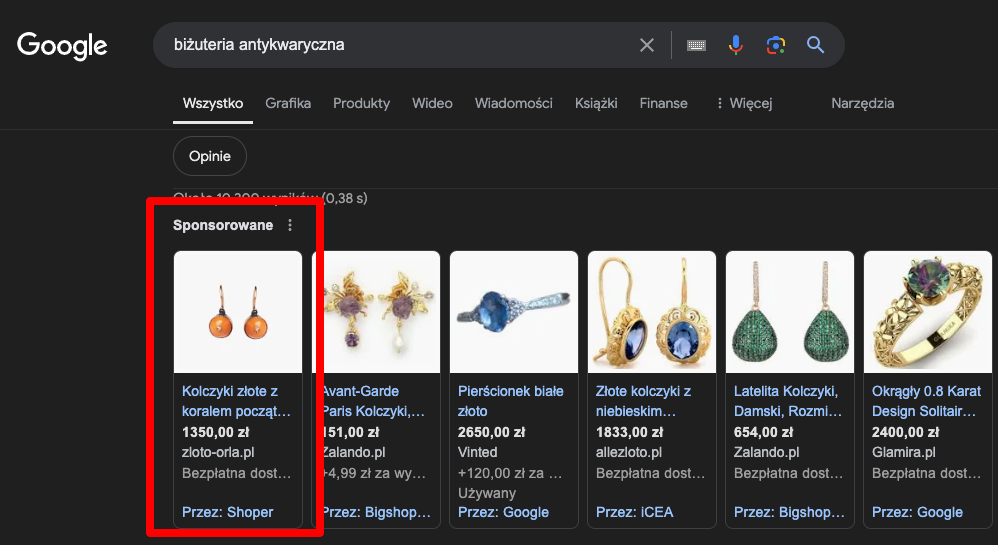The image size is (998, 545).
Task: Open Google Lens image search
Action: (x=775, y=45)
